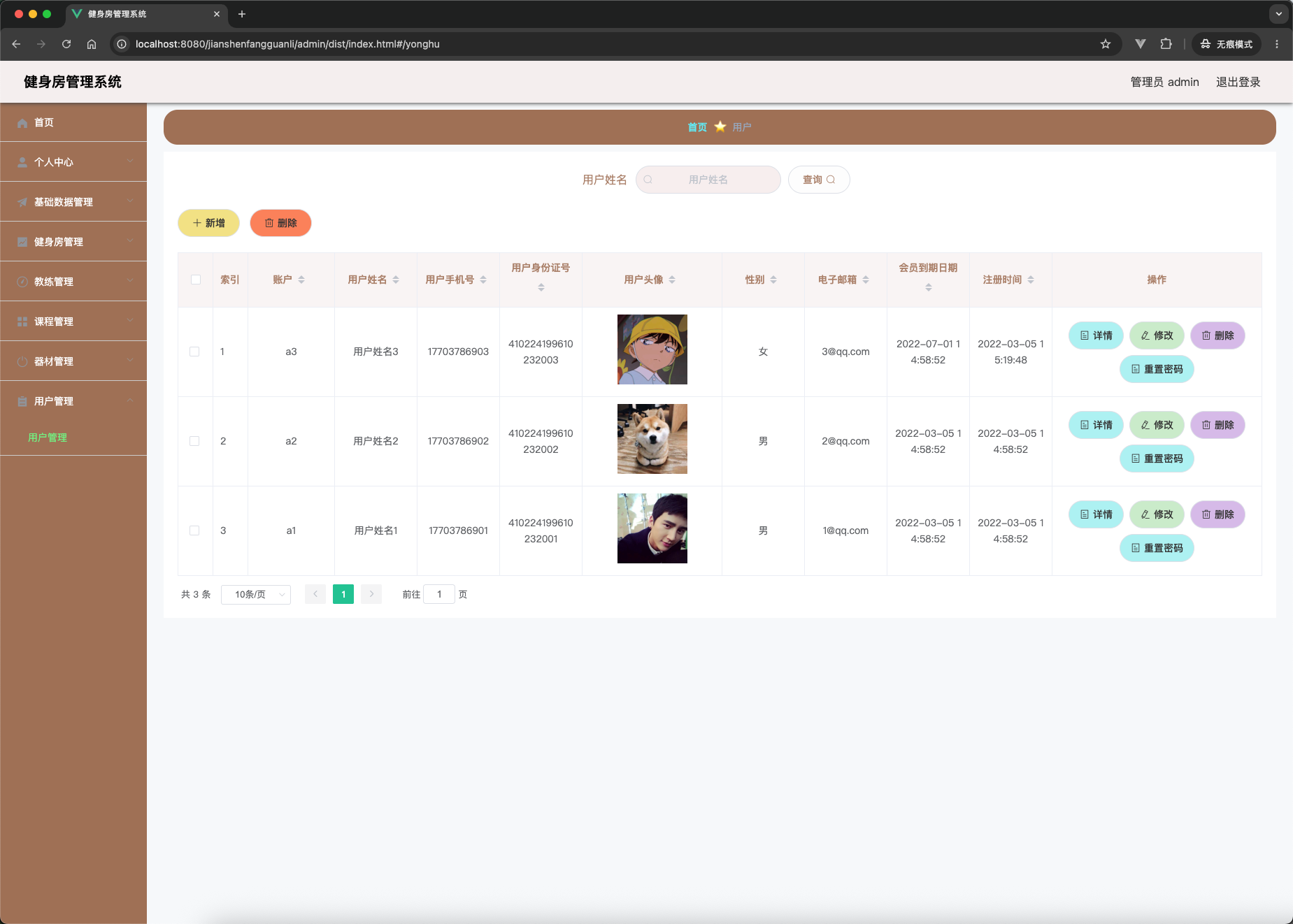Click the clipboard icon beside 用户管理 menu
The image size is (1293, 924).
coord(22,401)
